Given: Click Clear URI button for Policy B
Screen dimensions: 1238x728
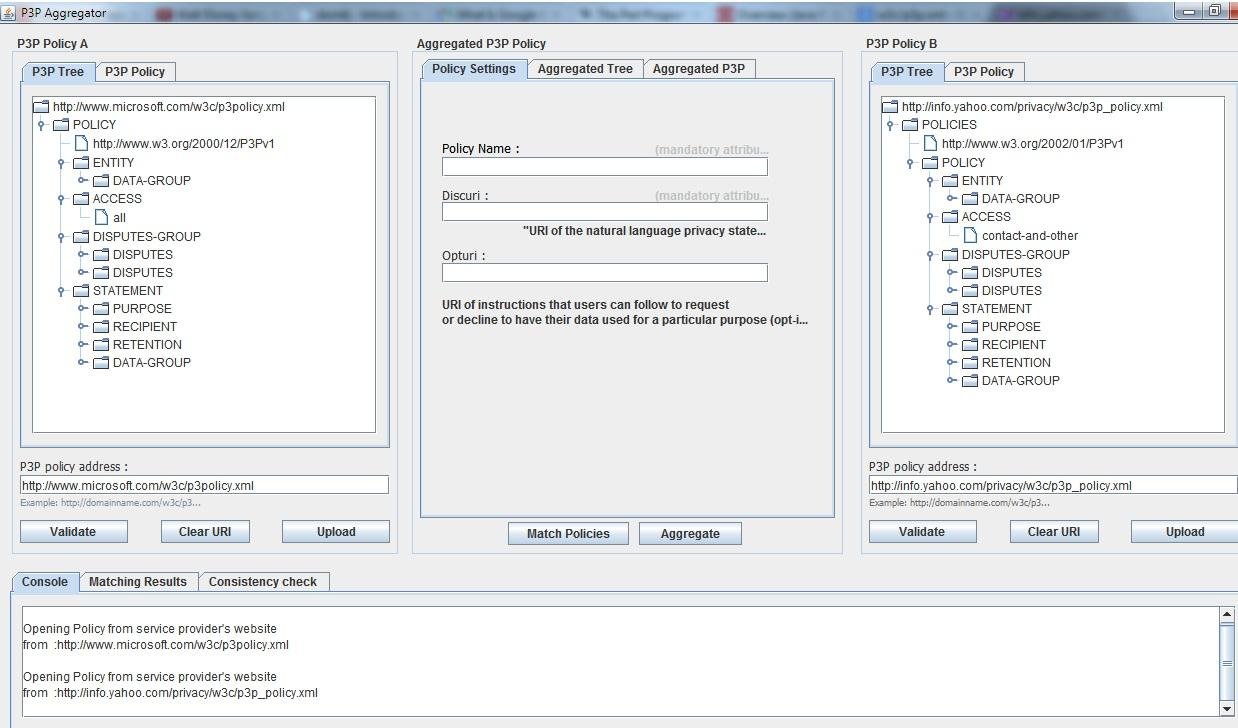Looking at the screenshot, I should coord(1054,532).
